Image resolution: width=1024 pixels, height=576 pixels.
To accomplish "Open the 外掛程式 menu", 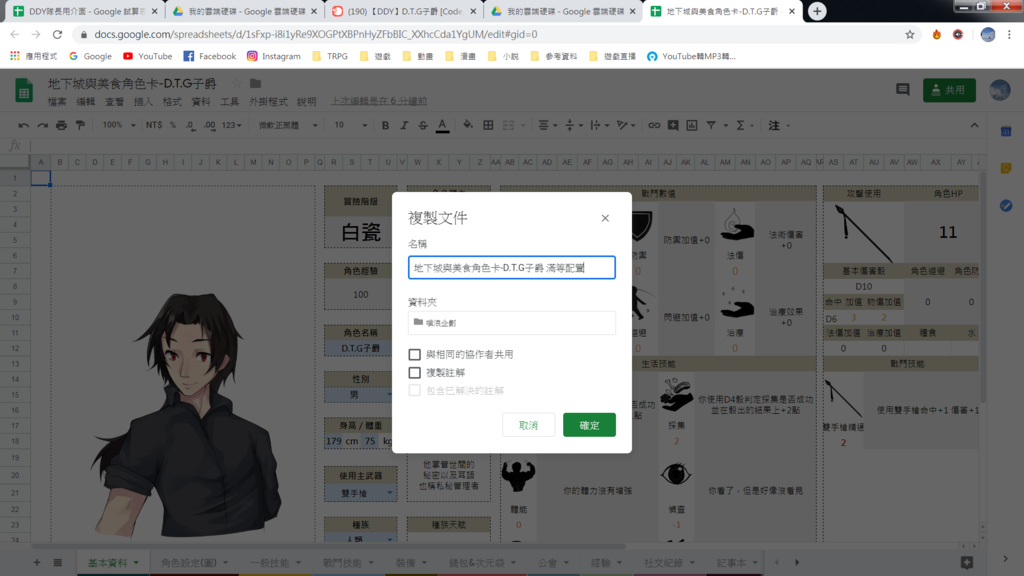I will (268, 101).
